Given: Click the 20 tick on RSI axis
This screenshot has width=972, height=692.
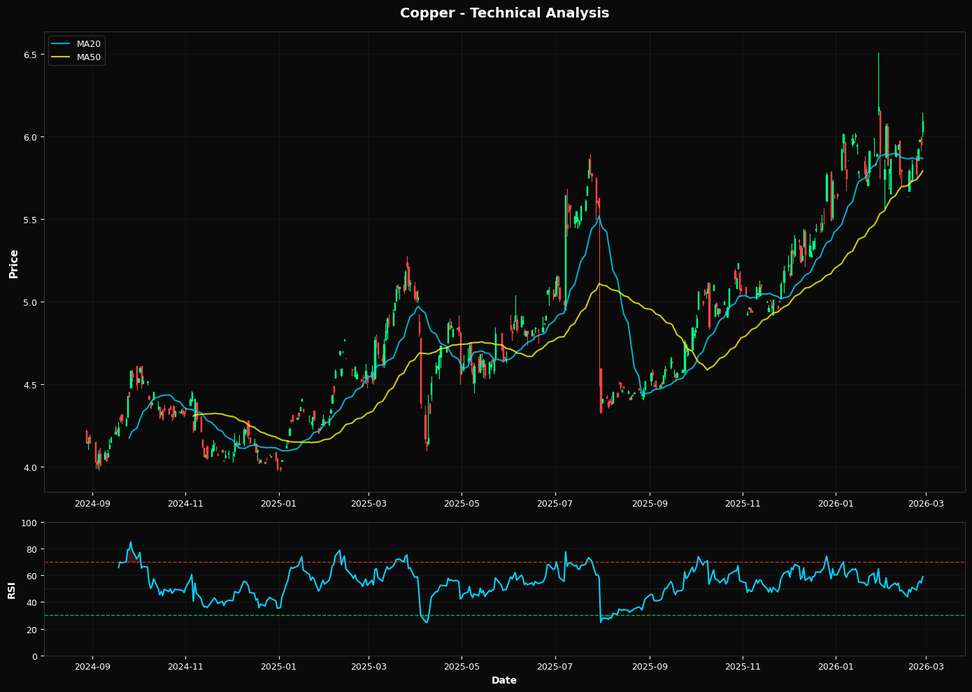Looking at the screenshot, I should (x=32, y=629).
